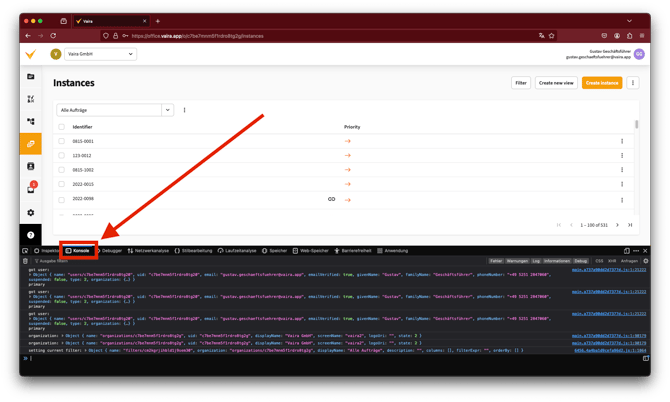
Task: Click the link icon on row 2022-0098
Action: click(x=332, y=199)
